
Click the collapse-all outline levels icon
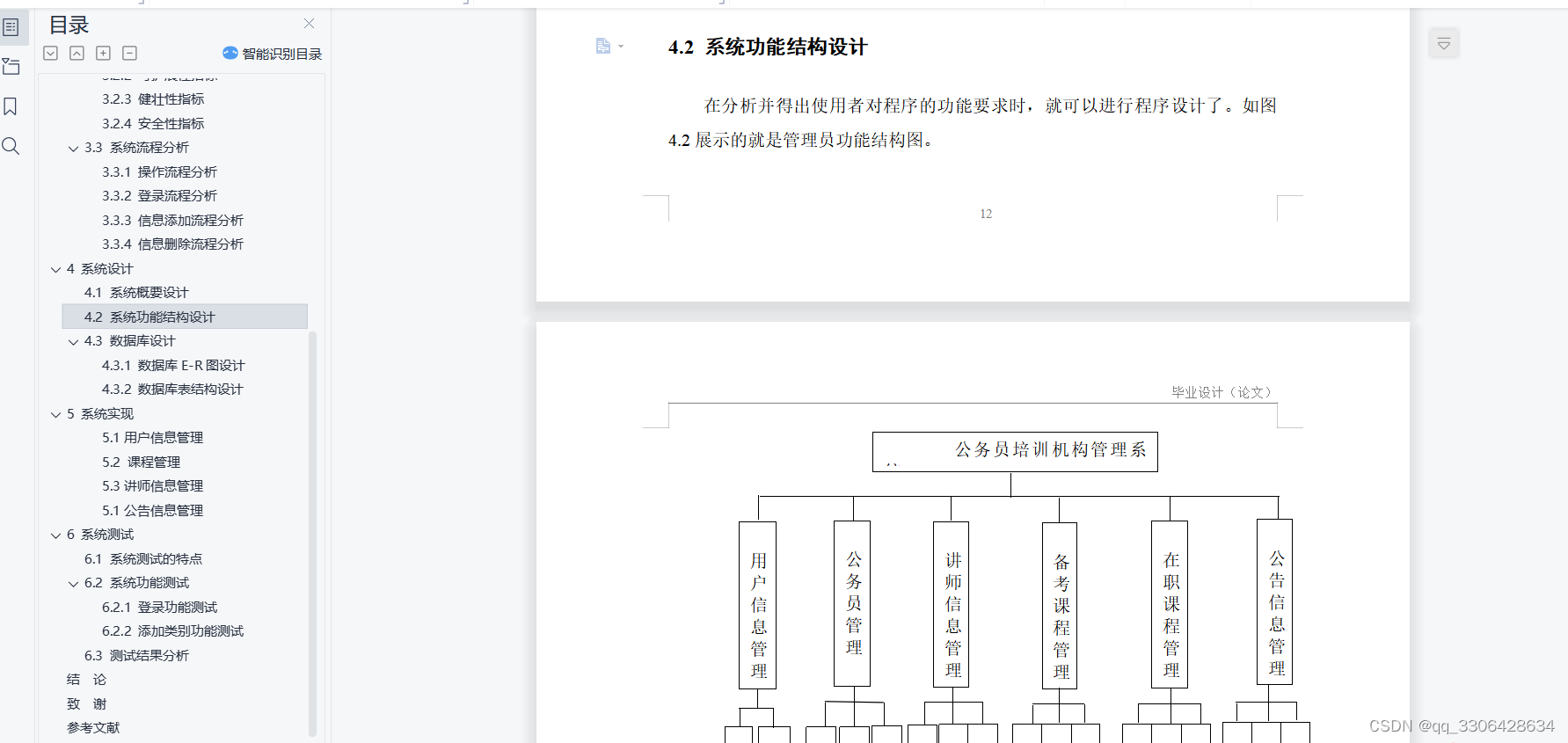point(77,54)
